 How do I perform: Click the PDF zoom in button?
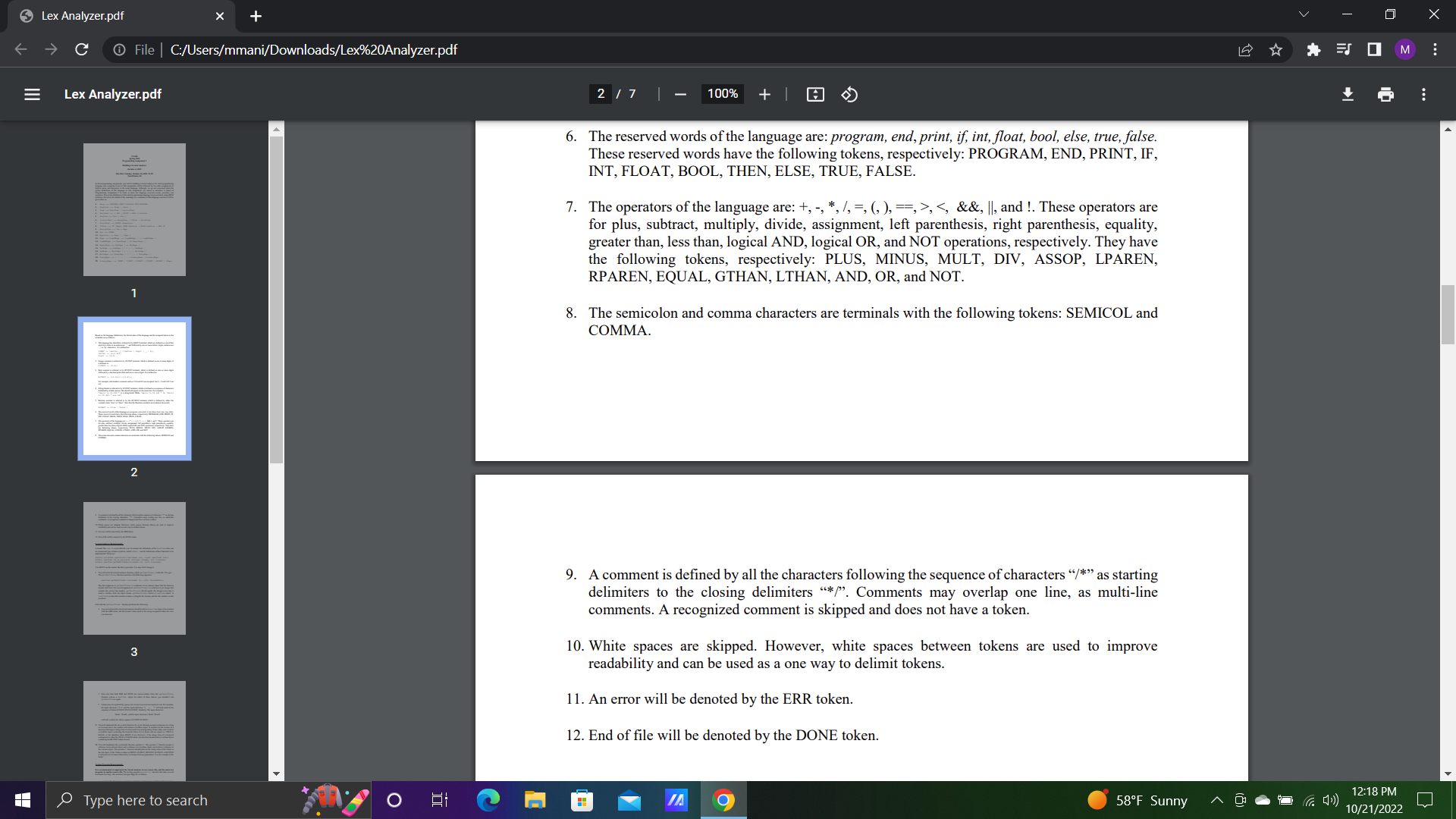(x=764, y=94)
